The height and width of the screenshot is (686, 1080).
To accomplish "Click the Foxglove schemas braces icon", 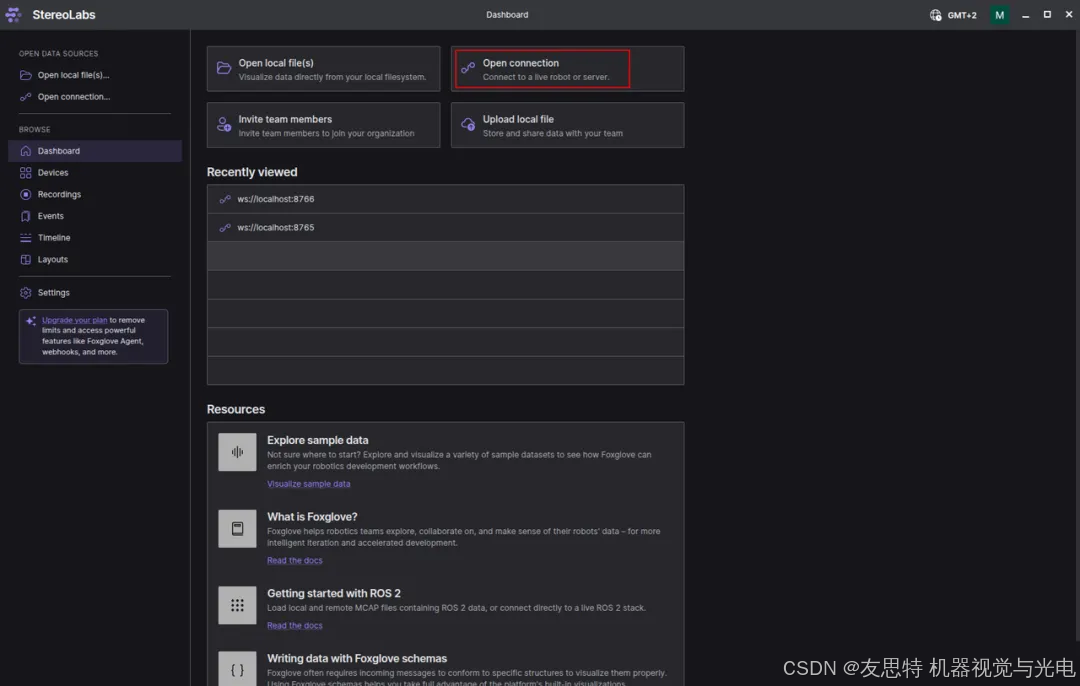I will click(x=237, y=669).
